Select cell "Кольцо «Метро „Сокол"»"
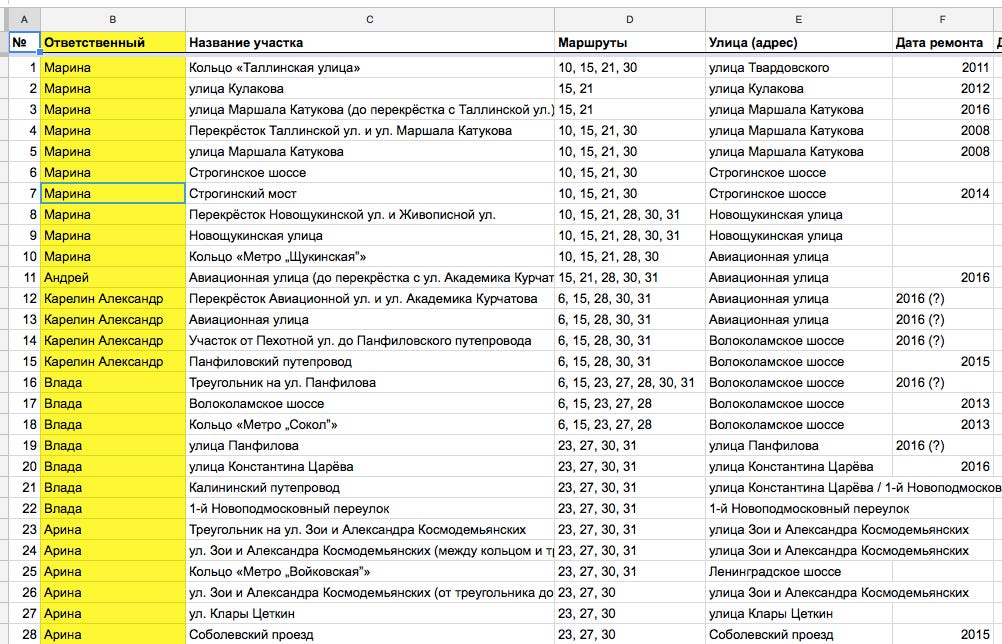This screenshot has width=1002, height=644. pyautogui.click(x=369, y=424)
